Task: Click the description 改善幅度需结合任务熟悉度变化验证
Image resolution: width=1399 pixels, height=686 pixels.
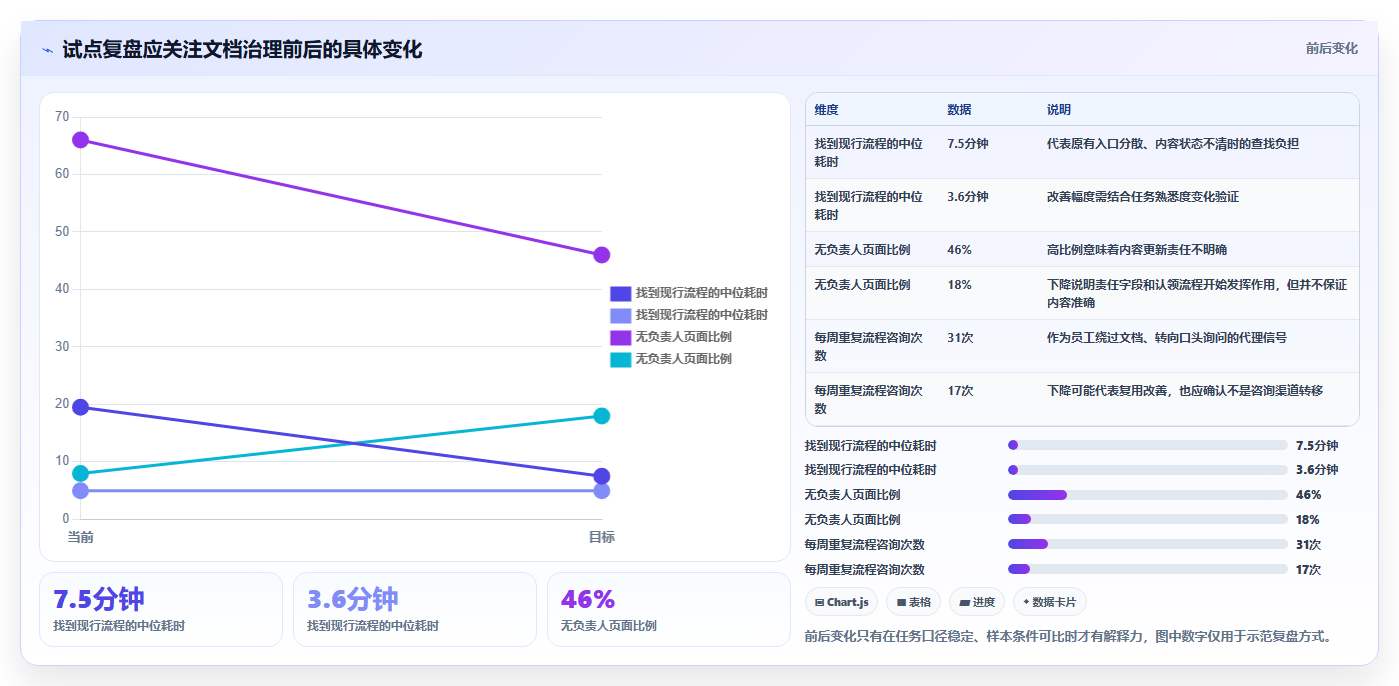Action: (x=1142, y=197)
